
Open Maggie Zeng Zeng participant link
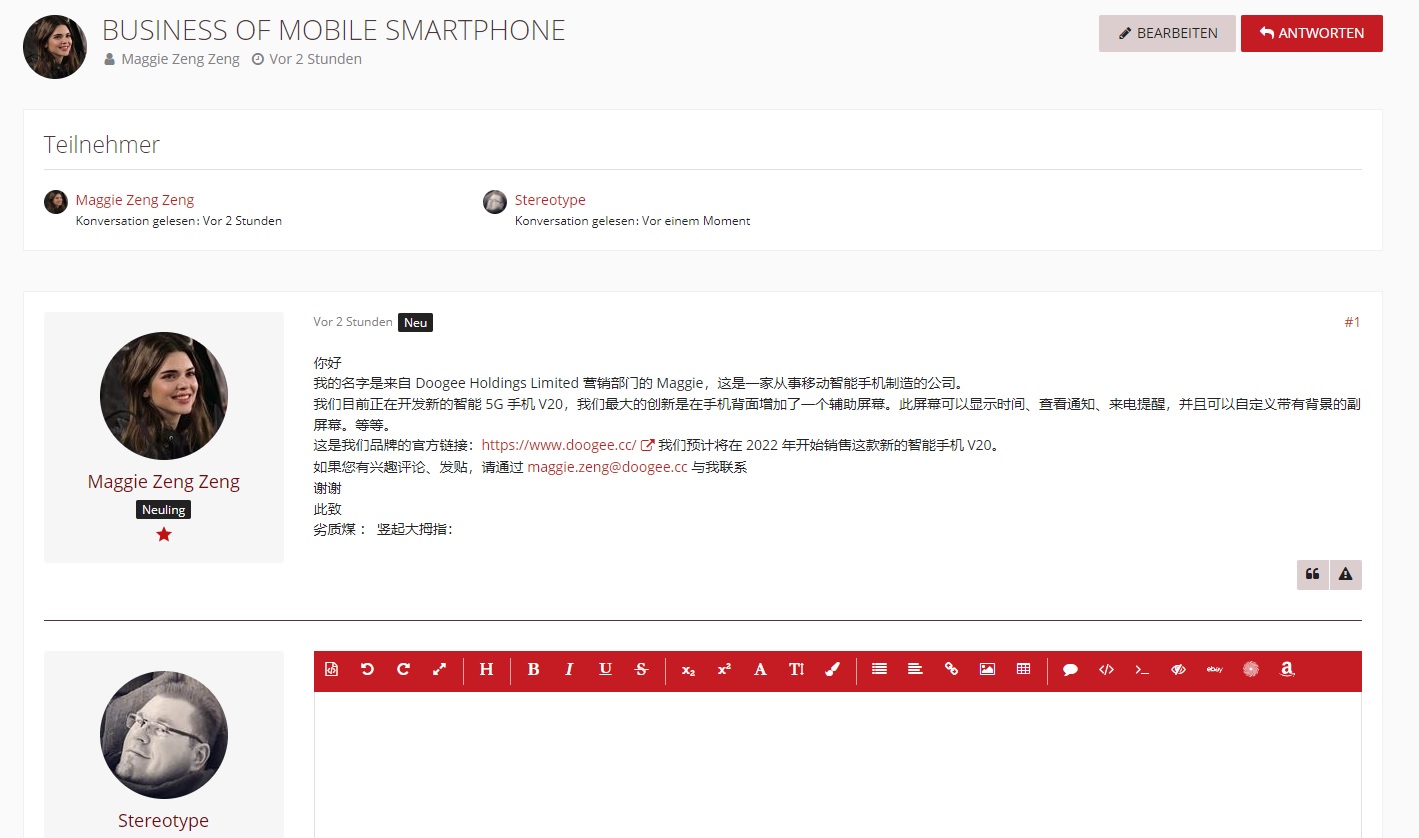135,200
